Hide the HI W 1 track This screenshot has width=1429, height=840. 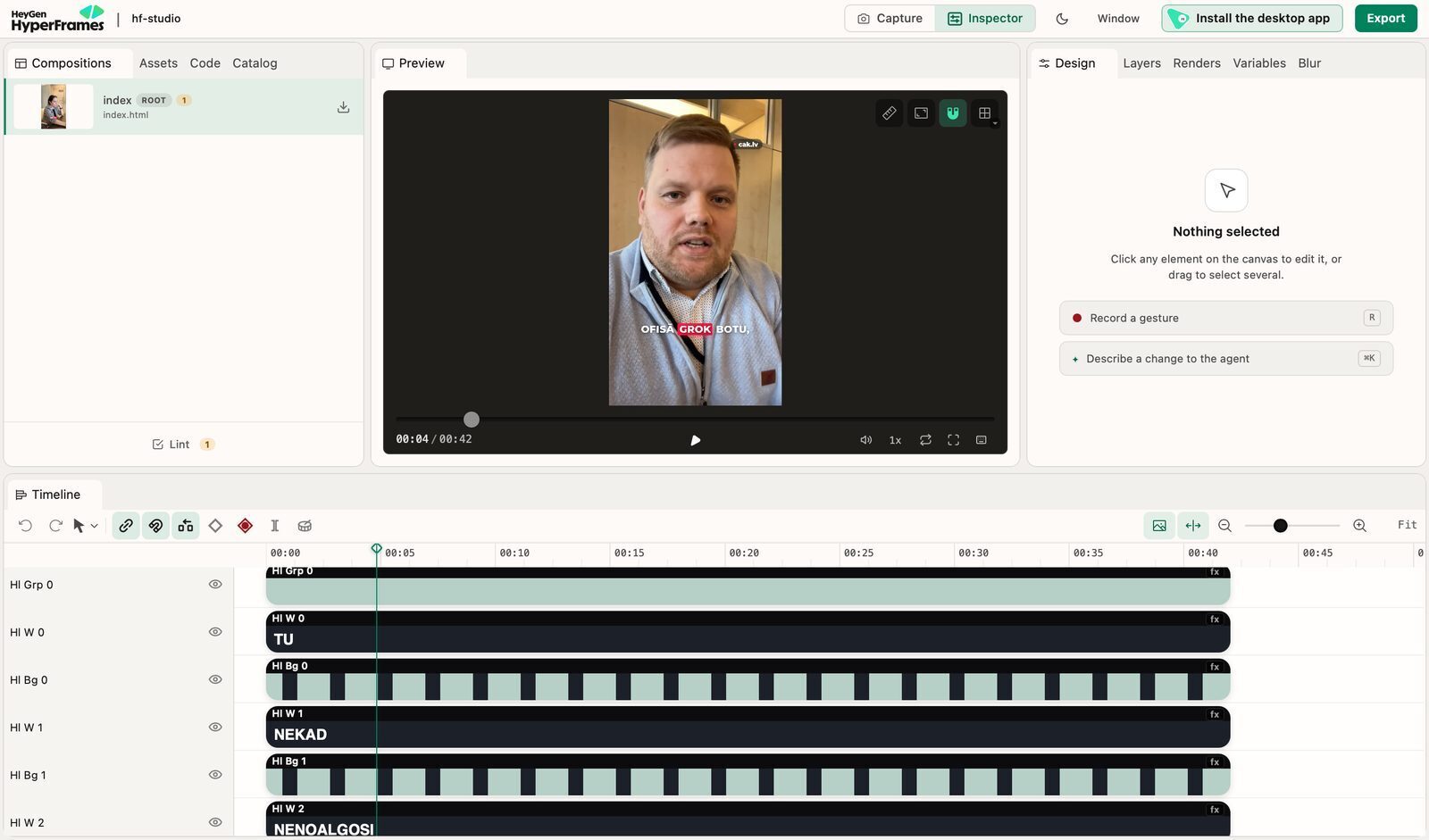click(215, 728)
